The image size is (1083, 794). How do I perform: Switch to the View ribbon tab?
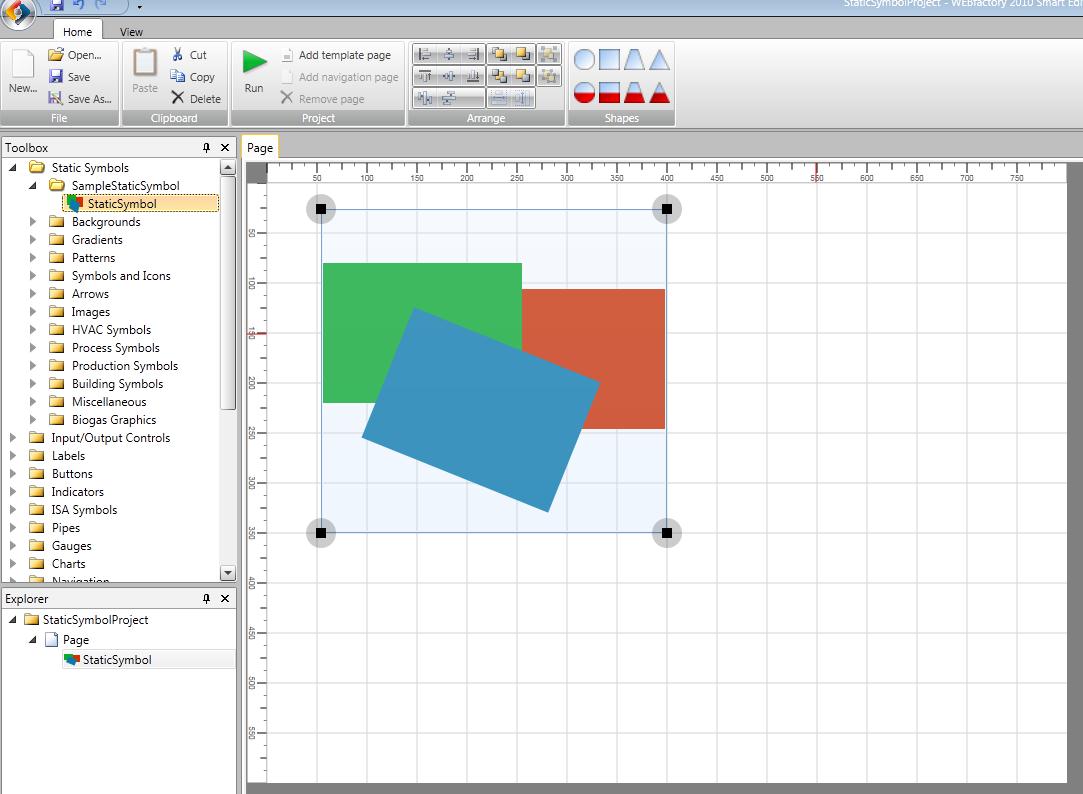pos(131,32)
